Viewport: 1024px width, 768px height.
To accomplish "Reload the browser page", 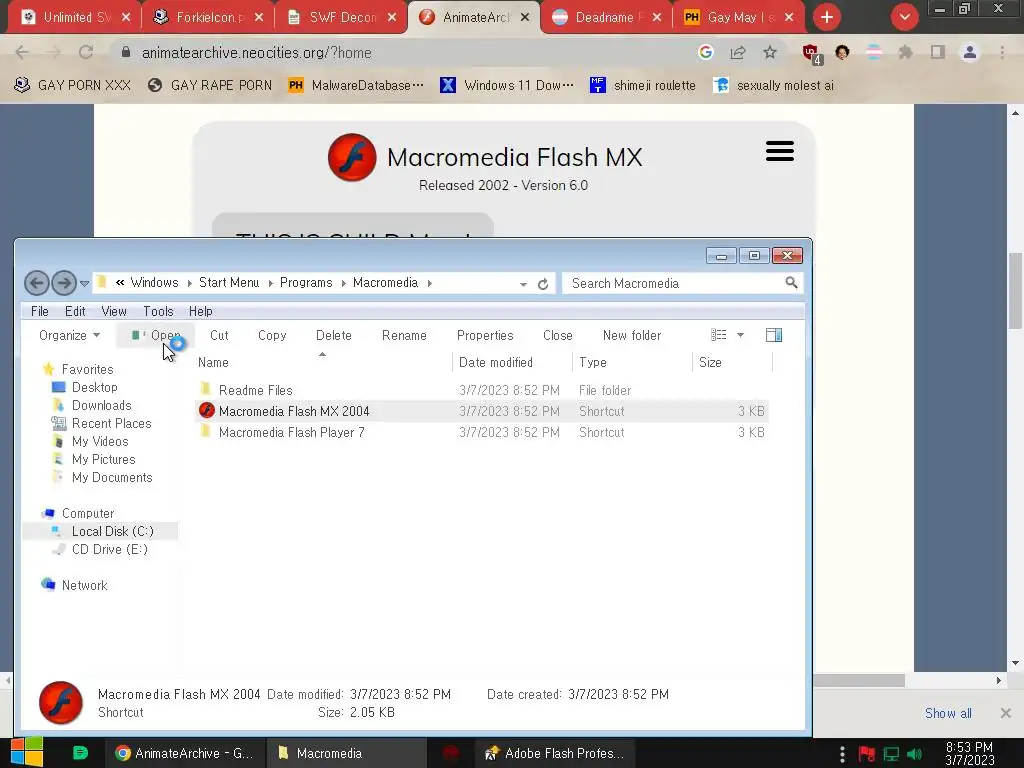I will click(86, 52).
